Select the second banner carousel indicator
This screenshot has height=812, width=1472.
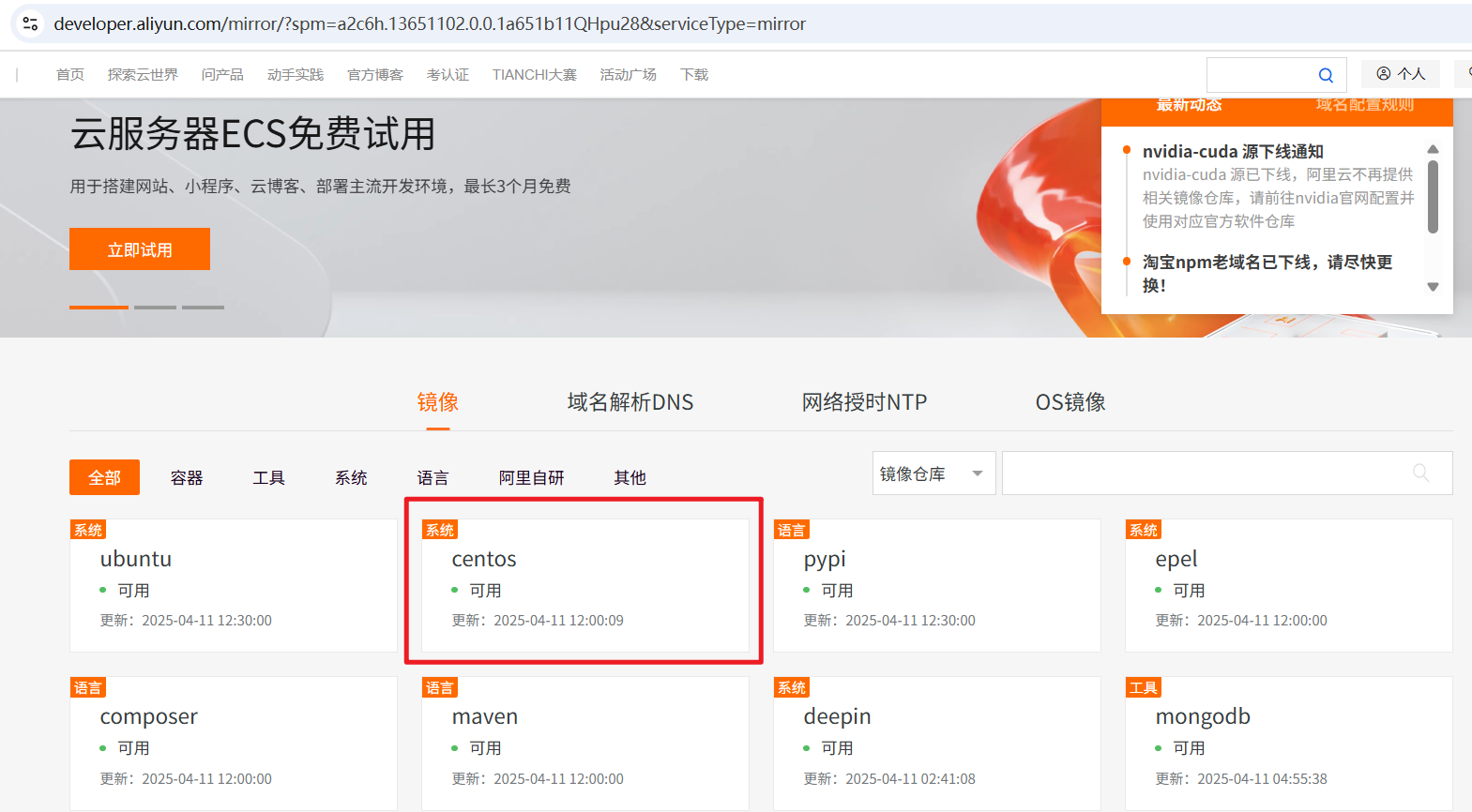coord(155,307)
